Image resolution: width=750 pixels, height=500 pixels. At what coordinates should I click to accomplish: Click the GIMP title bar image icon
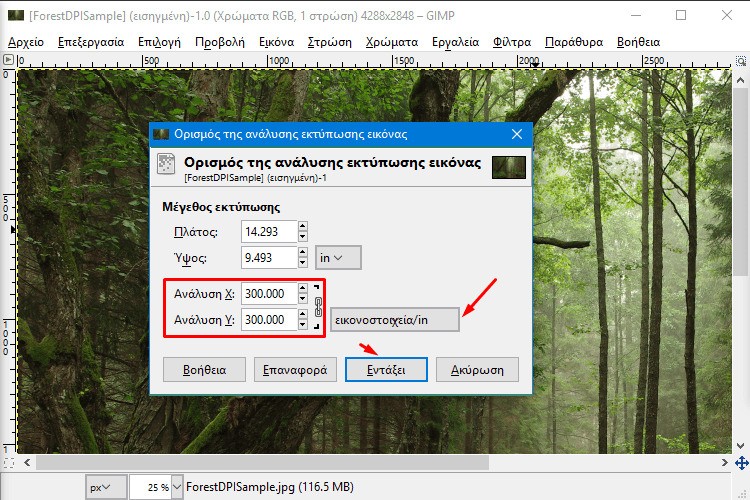[16, 15]
